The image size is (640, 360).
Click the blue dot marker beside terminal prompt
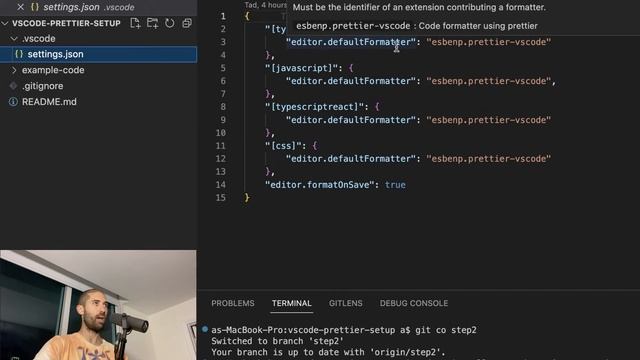tap(205, 329)
